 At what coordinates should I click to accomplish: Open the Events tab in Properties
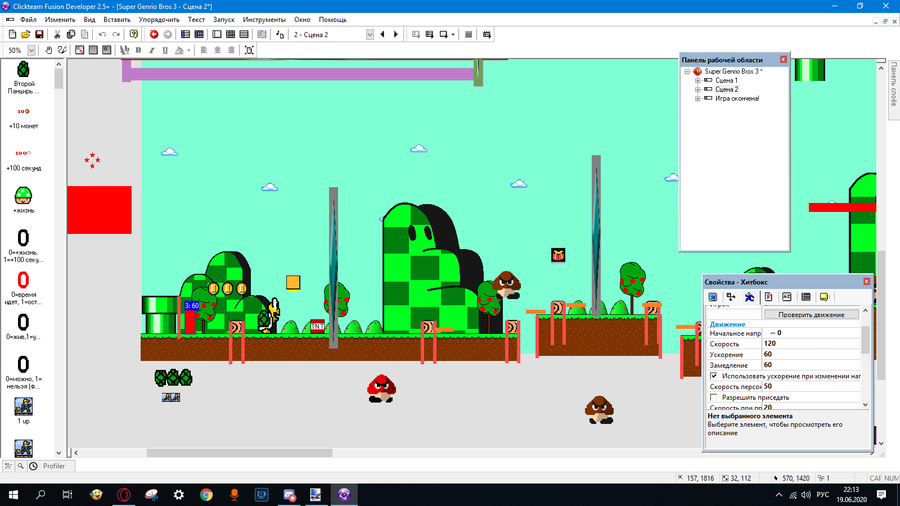tap(805, 297)
